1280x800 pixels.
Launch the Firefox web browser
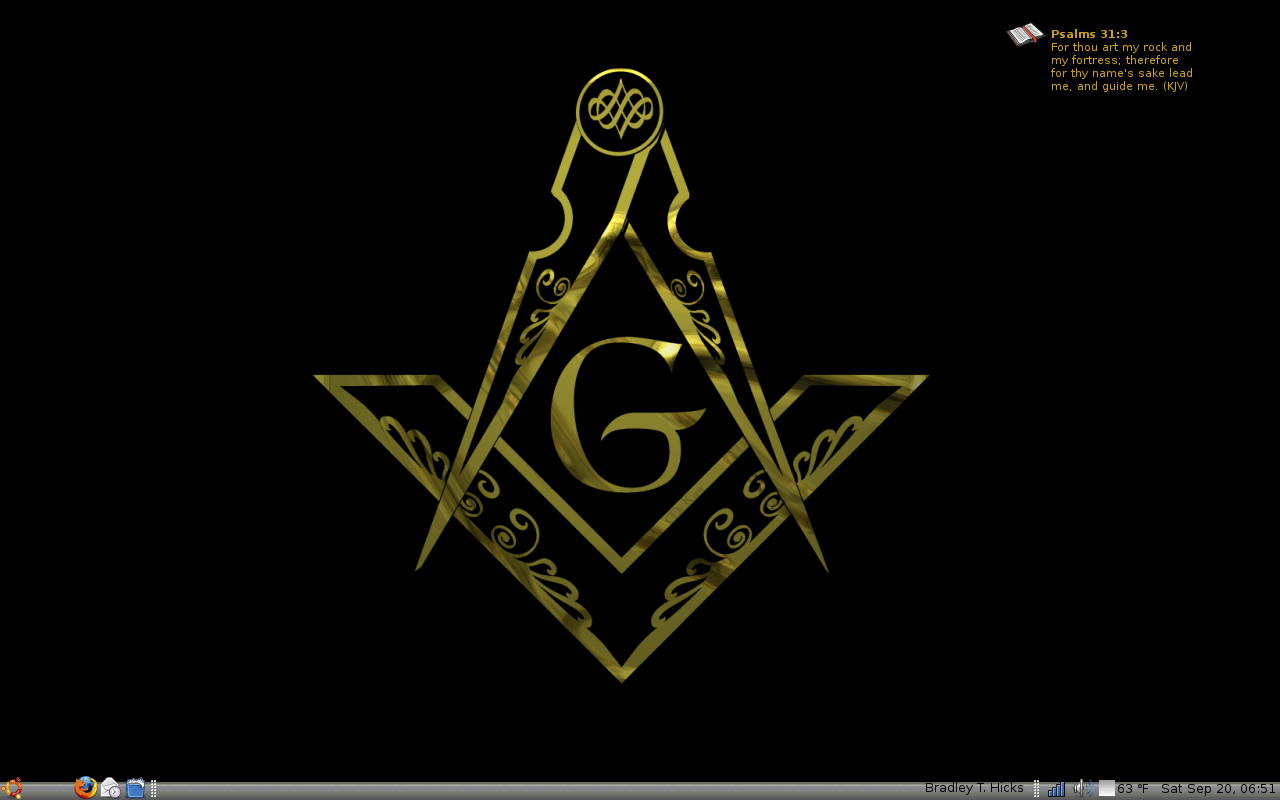point(85,788)
